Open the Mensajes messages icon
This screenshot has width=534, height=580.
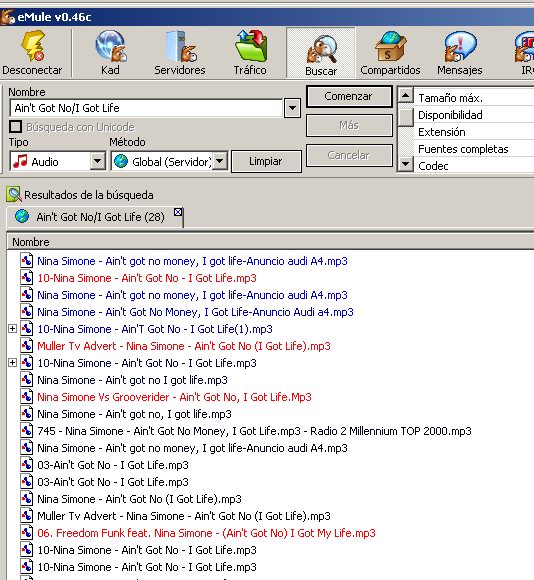click(x=460, y=46)
